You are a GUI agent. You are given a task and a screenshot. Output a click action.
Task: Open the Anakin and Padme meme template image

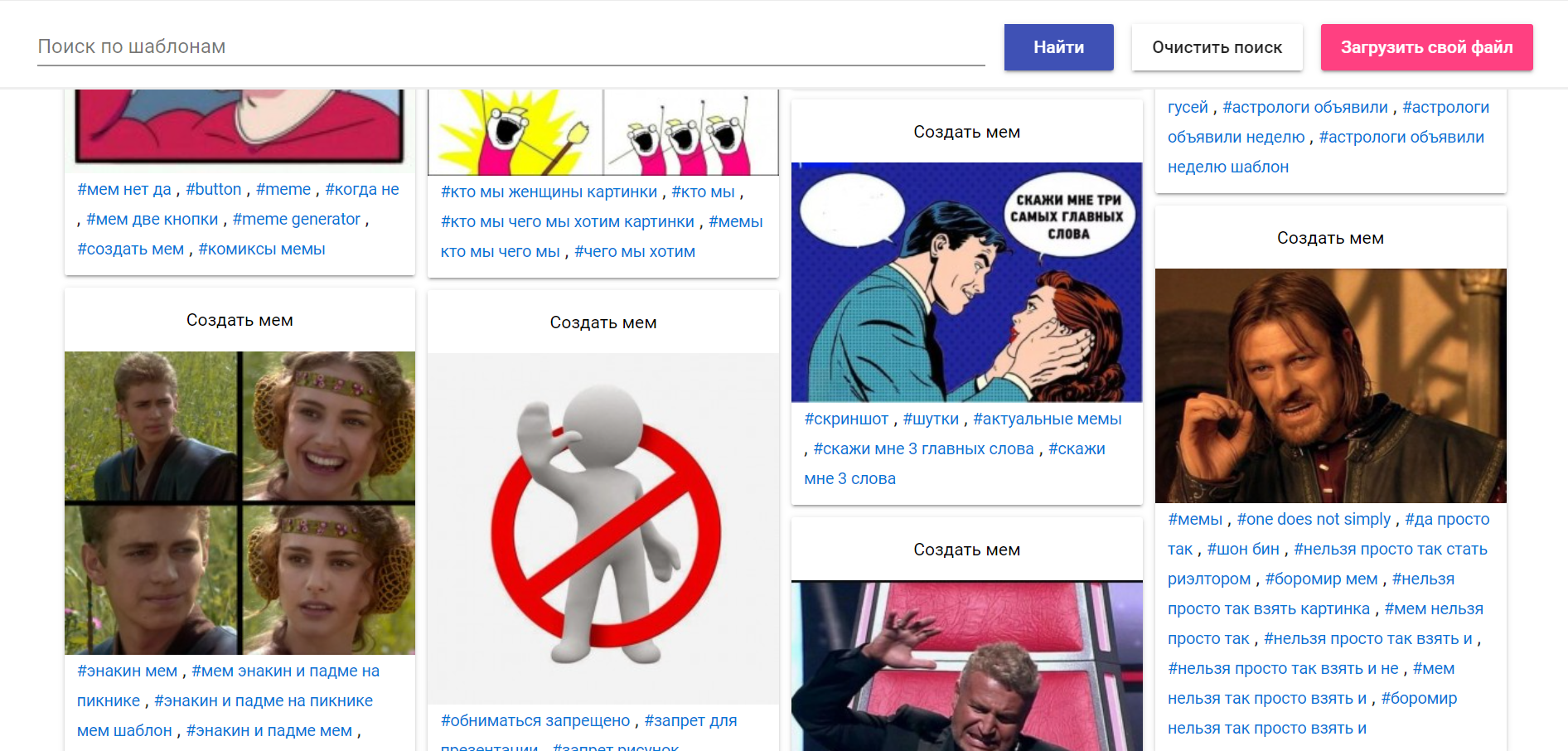coord(240,503)
